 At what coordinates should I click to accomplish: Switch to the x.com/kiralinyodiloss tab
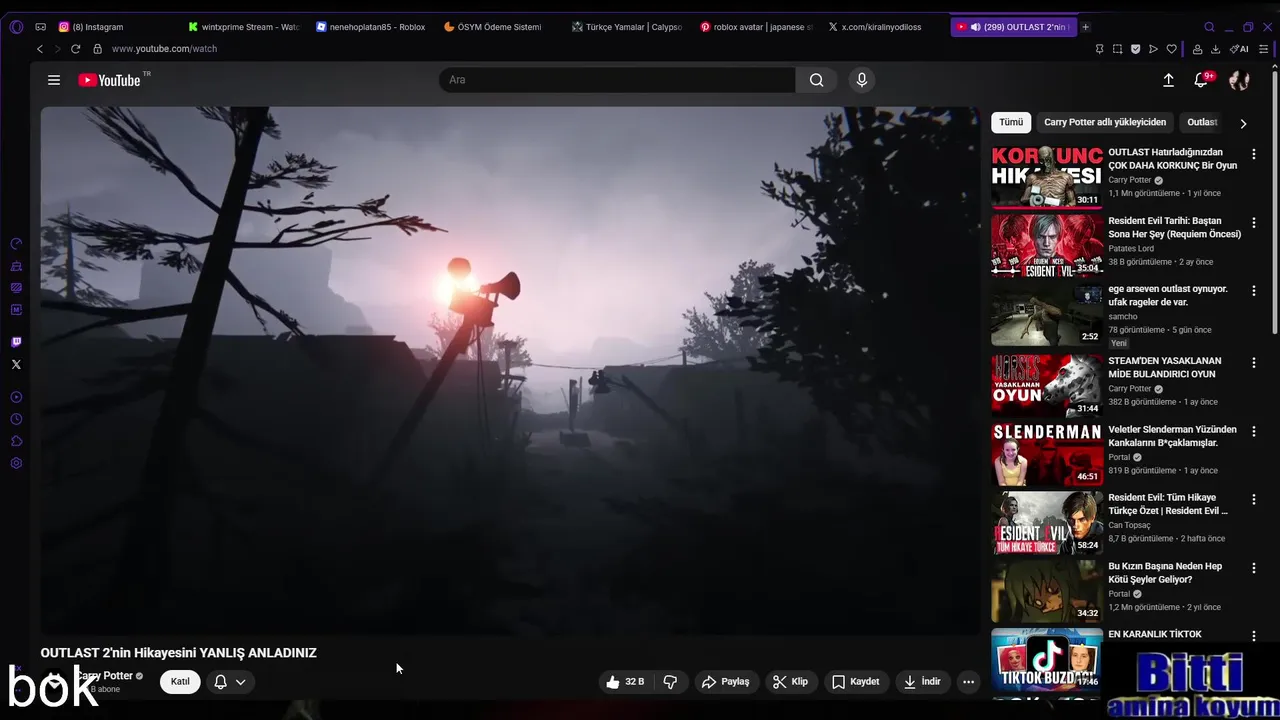point(883,27)
